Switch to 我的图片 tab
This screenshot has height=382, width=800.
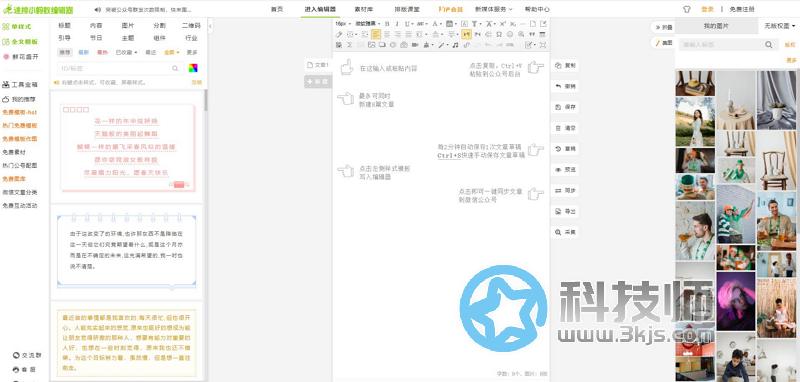click(716, 26)
